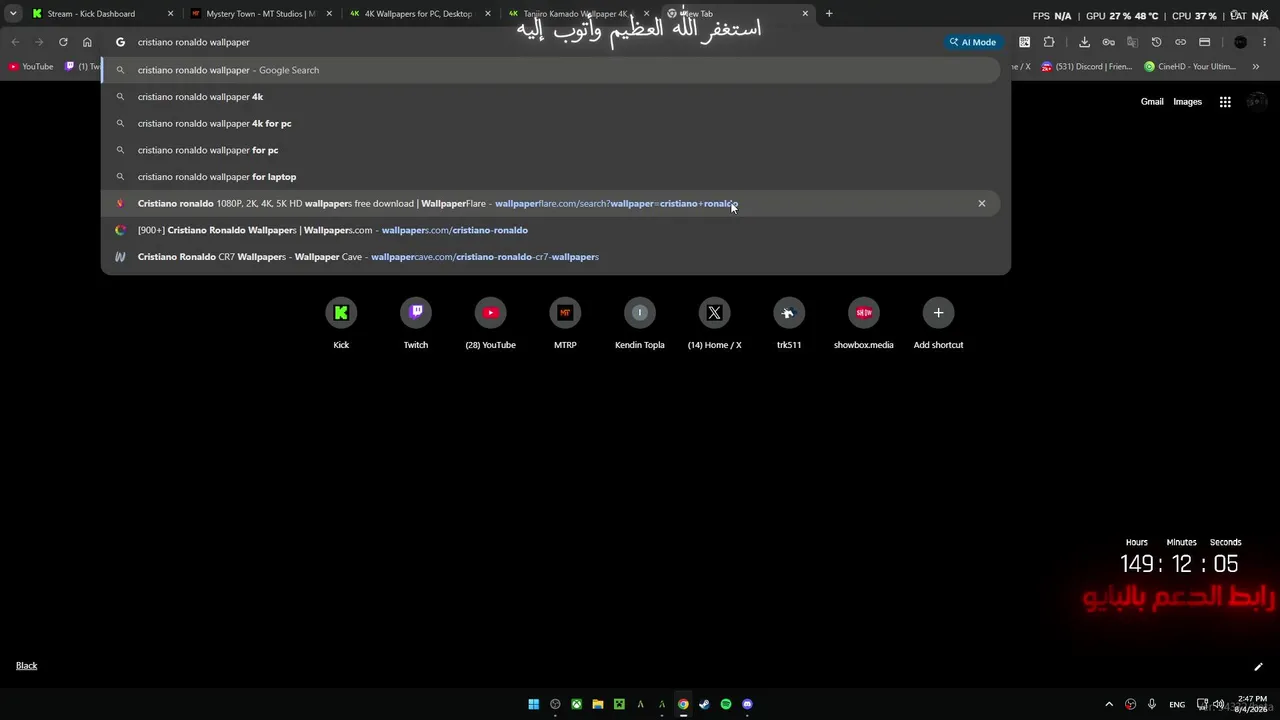Open File Explorer from the taskbar
Viewport: 1280px width, 720px height.
(598, 704)
